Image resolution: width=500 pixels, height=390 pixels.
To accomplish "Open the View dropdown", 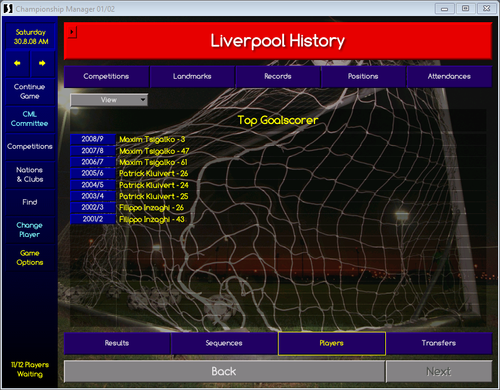I will [x=109, y=100].
